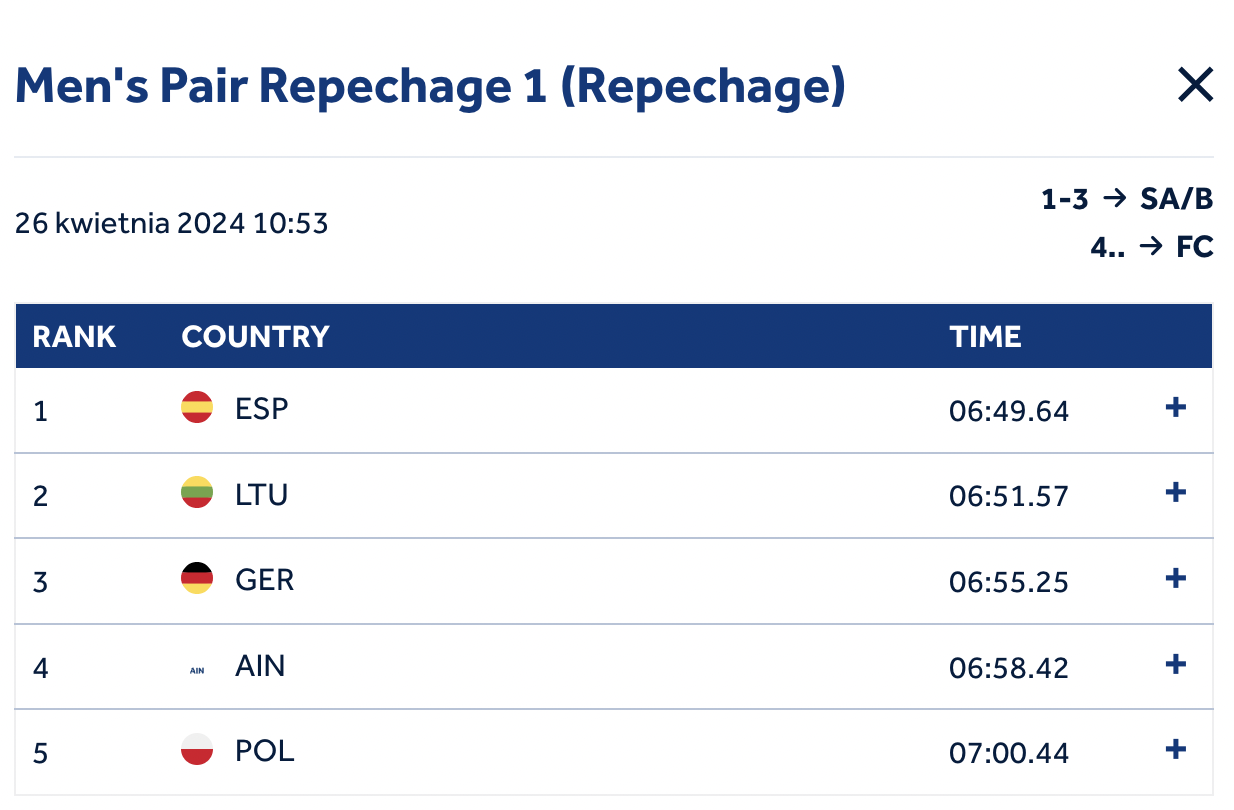Close the Men's Pair Repechage dialog
This screenshot has height=810, width=1234.
tap(1195, 86)
